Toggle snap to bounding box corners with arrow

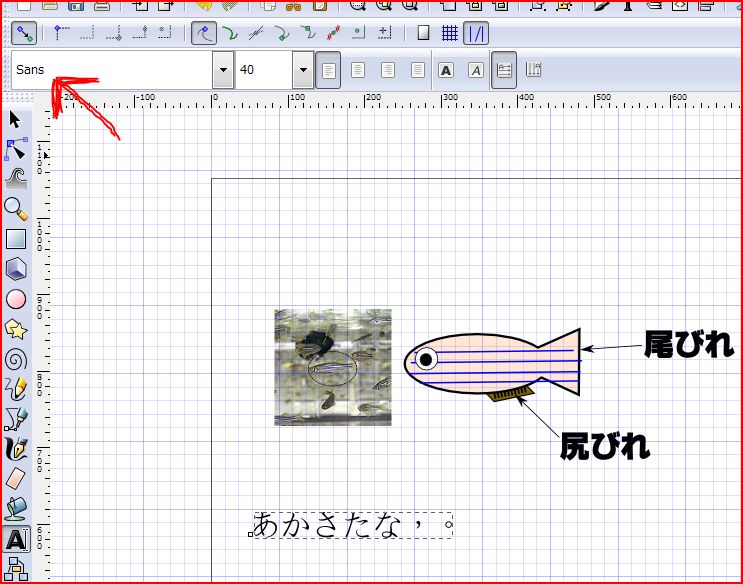pos(114,33)
